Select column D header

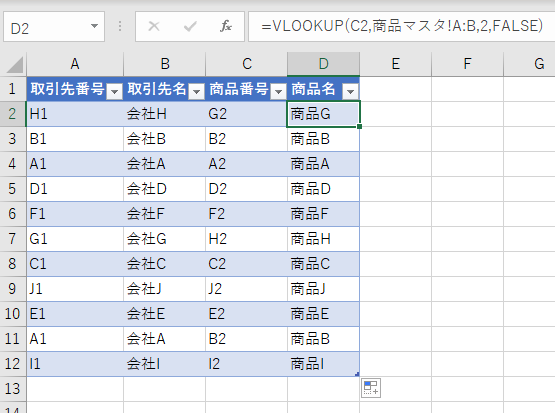tap(324, 64)
